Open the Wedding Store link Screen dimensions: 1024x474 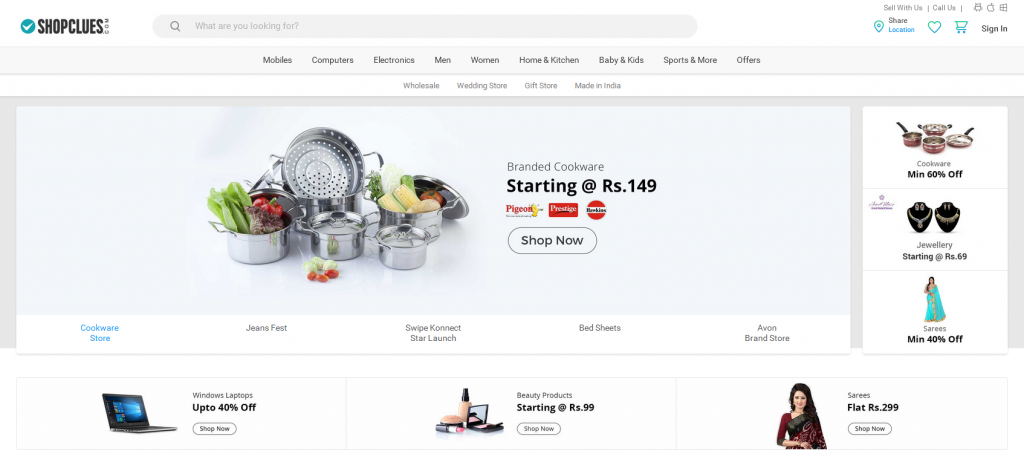tap(481, 86)
